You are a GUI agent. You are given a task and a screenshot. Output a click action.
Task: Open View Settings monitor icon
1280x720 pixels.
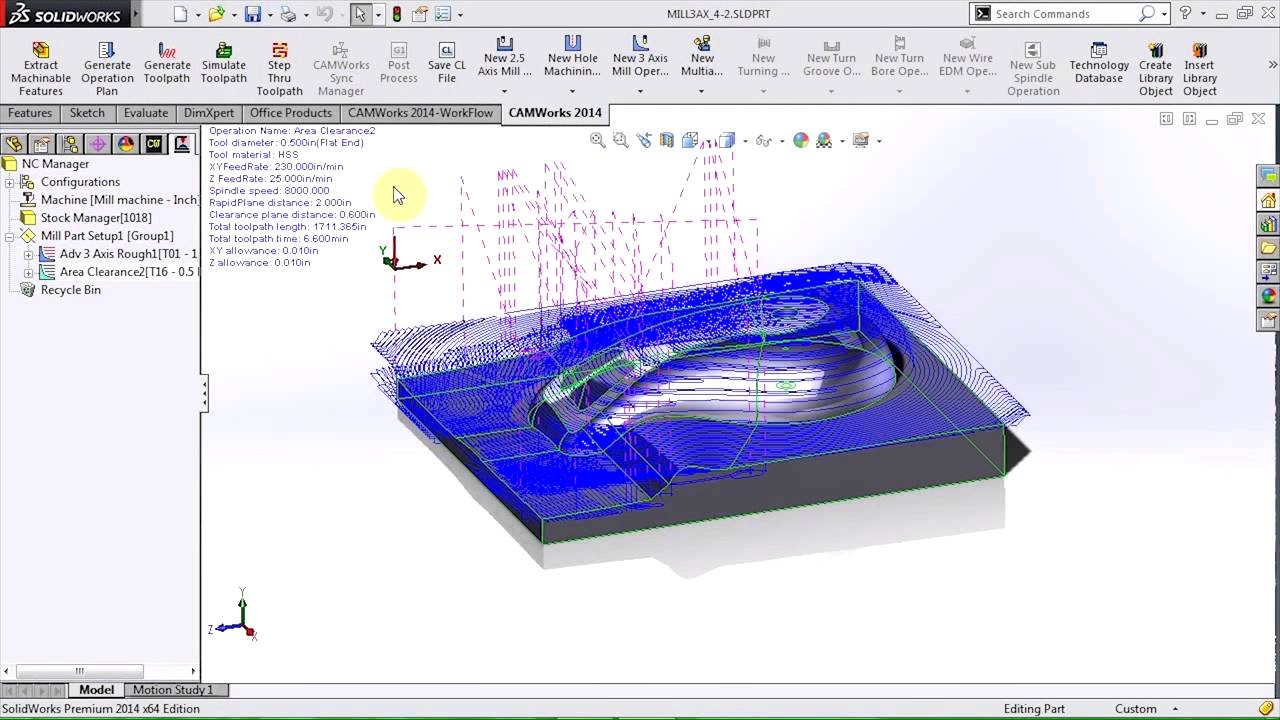(x=861, y=140)
